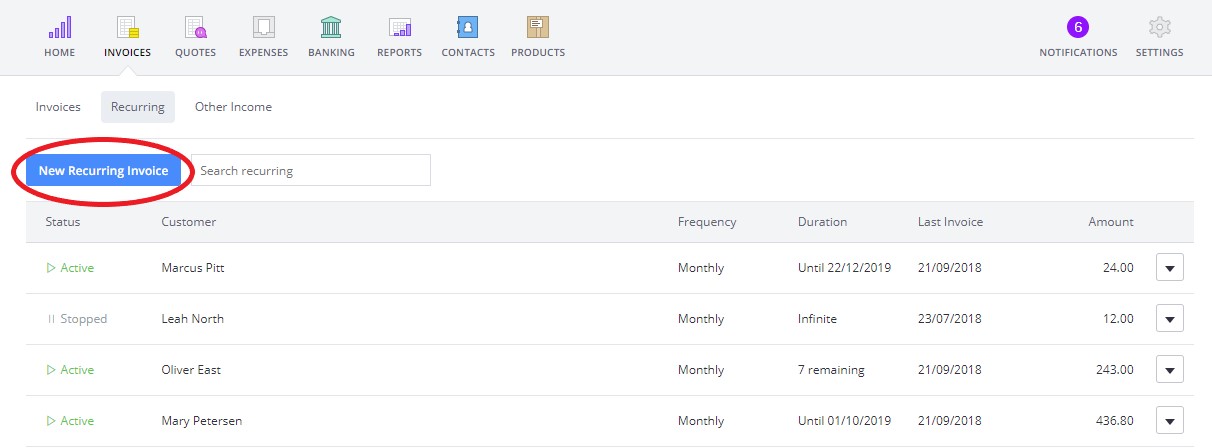Open actions dropdown for Mary Petersen
This screenshot has height=448, width=1212.
(x=1170, y=421)
